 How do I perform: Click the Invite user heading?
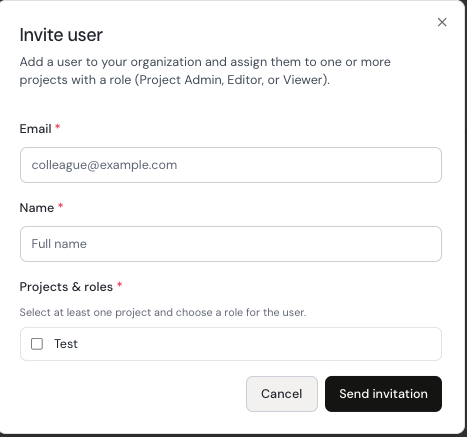[x=61, y=35]
